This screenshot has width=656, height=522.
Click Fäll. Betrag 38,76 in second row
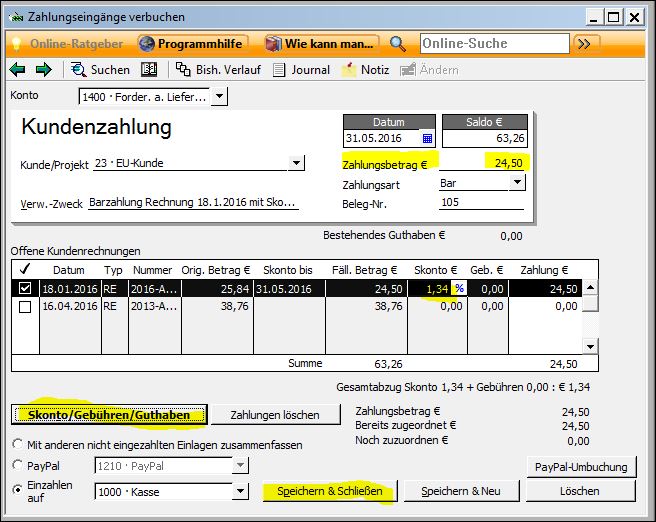click(x=366, y=306)
